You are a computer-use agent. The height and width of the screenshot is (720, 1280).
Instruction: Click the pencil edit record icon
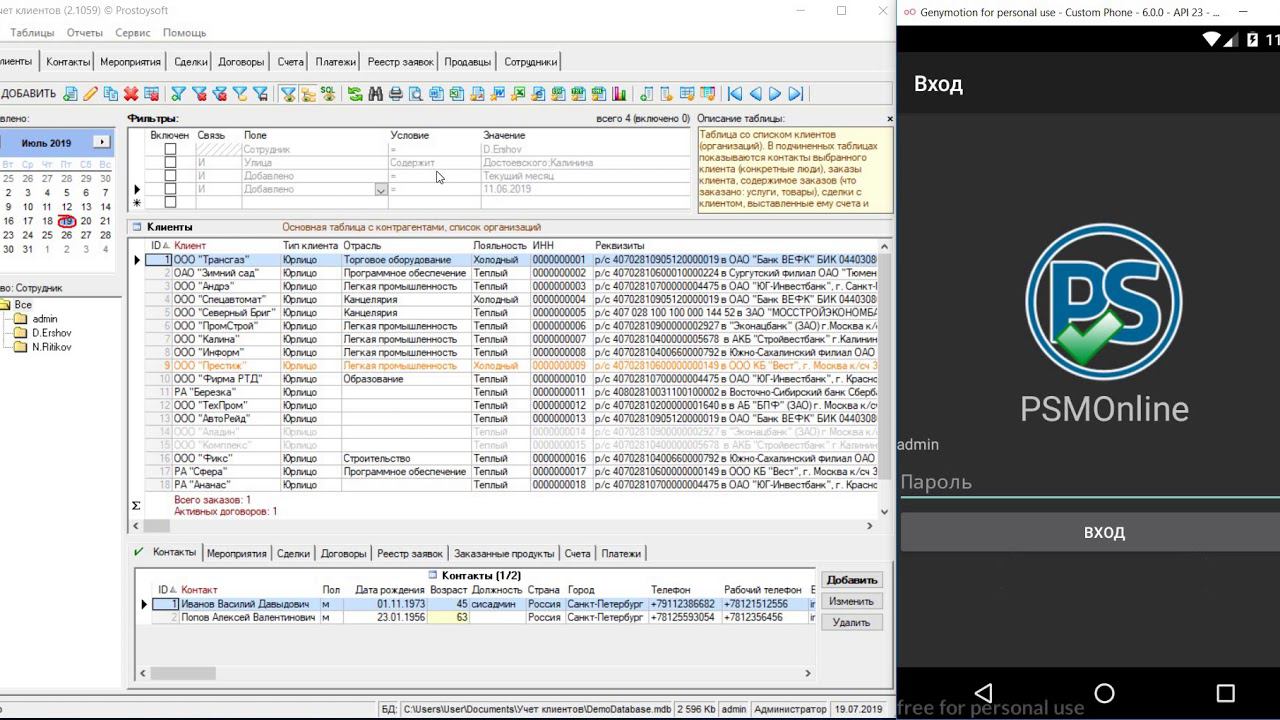point(90,94)
